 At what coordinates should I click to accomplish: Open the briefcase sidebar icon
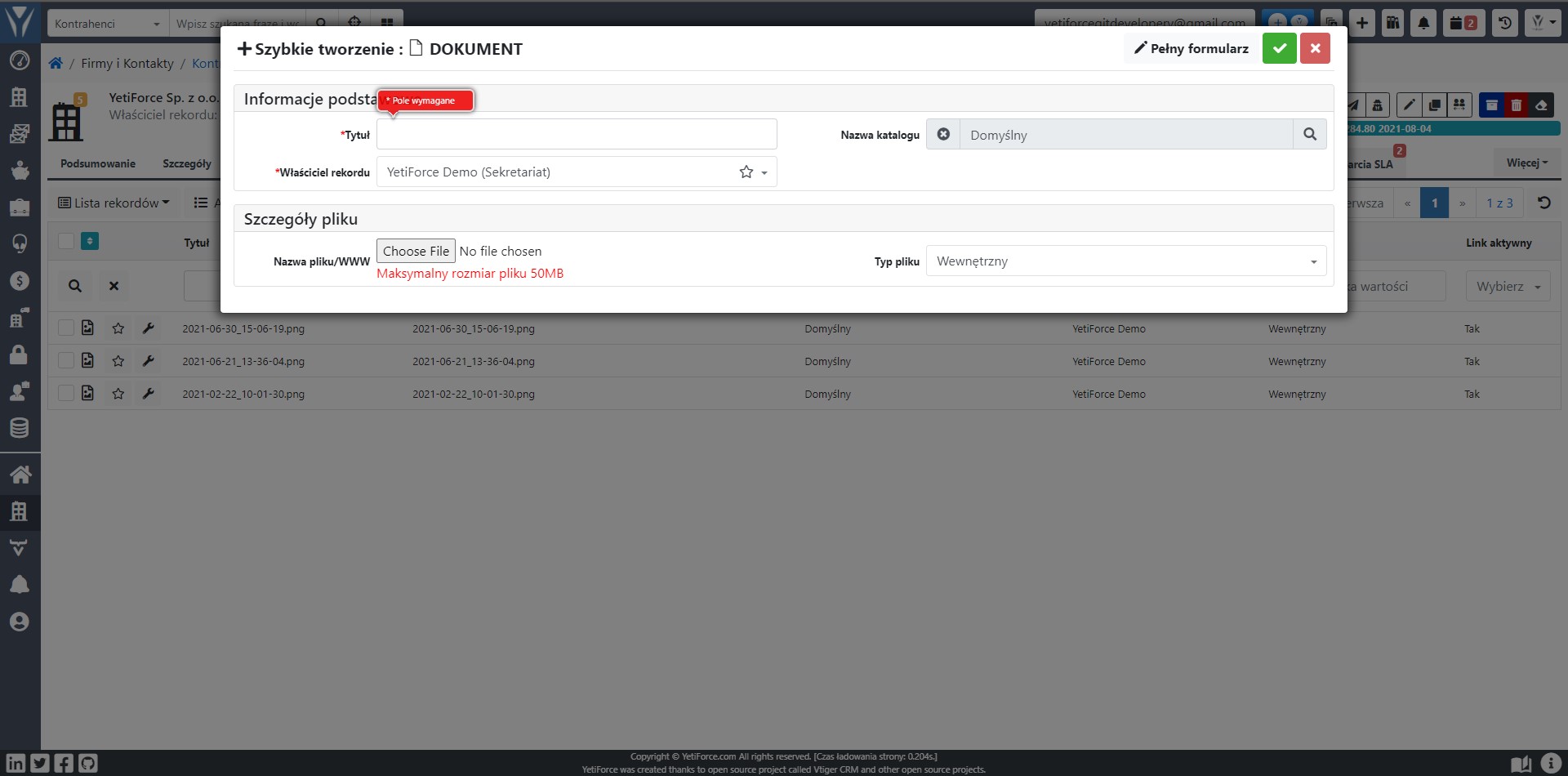point(20,207)
